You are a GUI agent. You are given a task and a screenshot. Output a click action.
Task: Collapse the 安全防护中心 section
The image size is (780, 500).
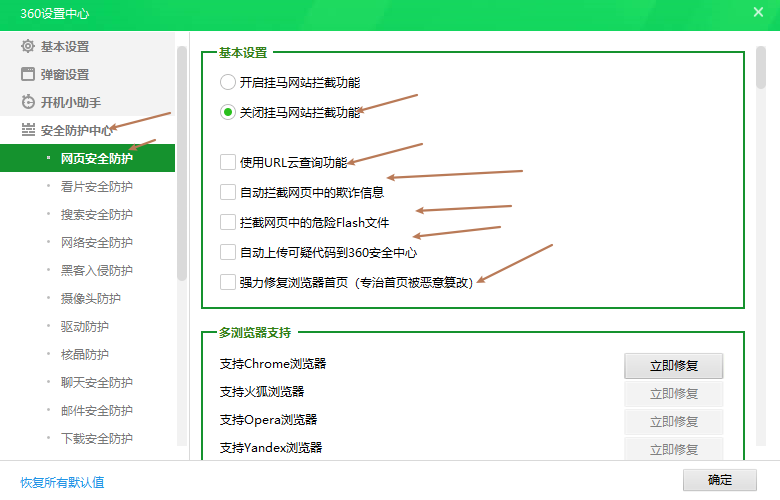[88, 130]
